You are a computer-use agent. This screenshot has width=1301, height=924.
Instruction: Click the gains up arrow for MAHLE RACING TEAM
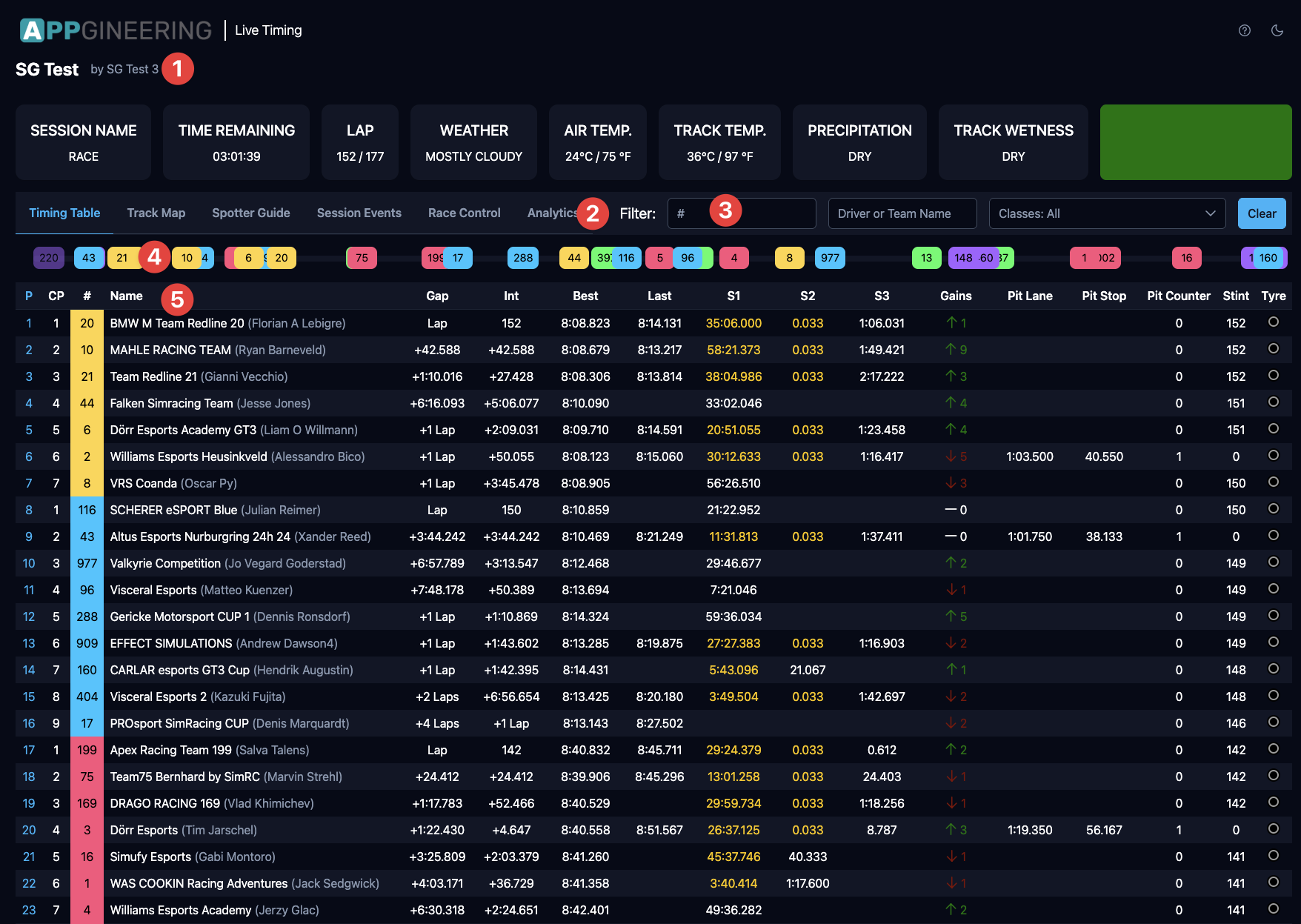[951, 350]
